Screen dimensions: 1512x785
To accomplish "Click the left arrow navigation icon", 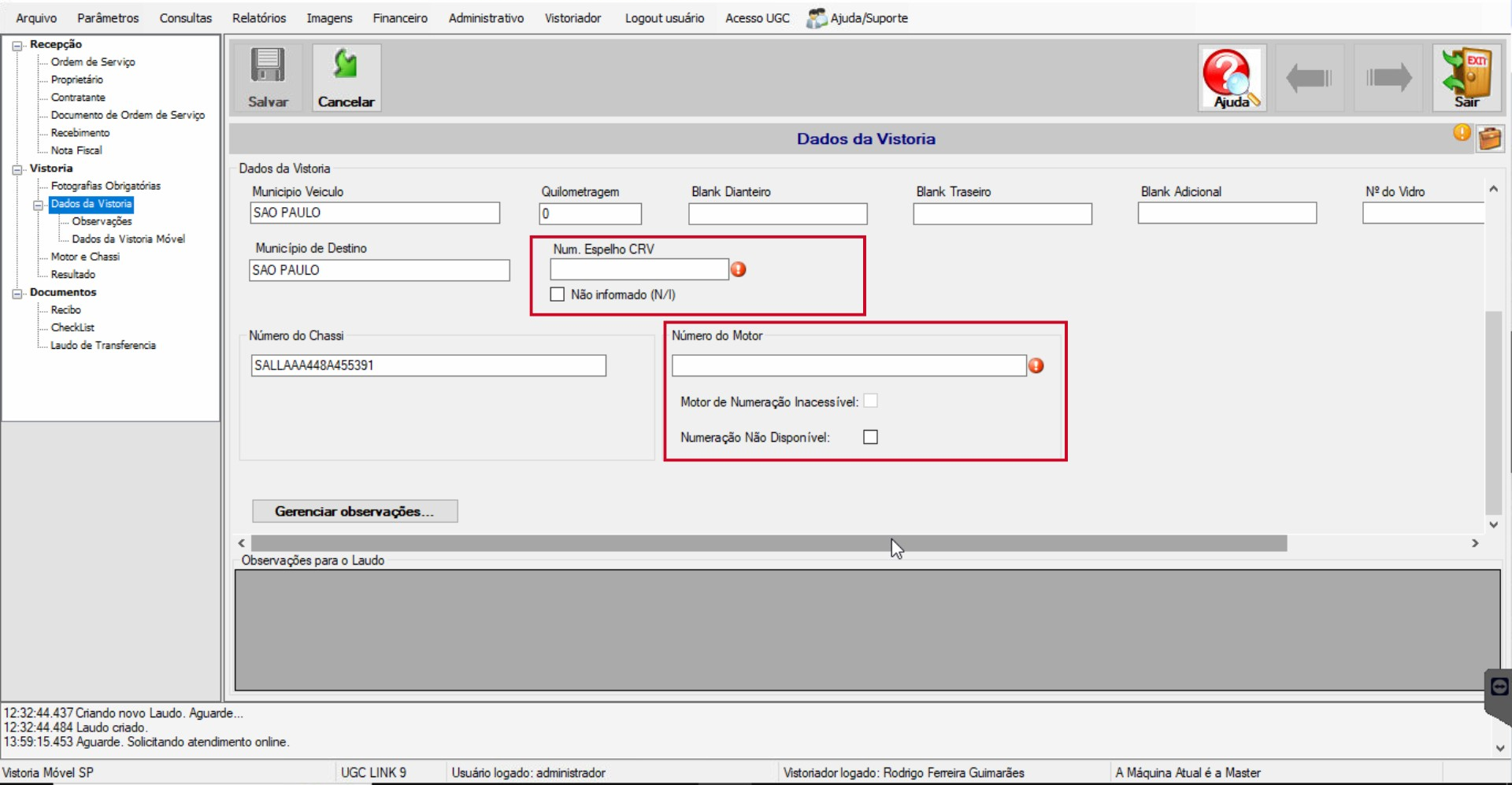I will 1309,78.
